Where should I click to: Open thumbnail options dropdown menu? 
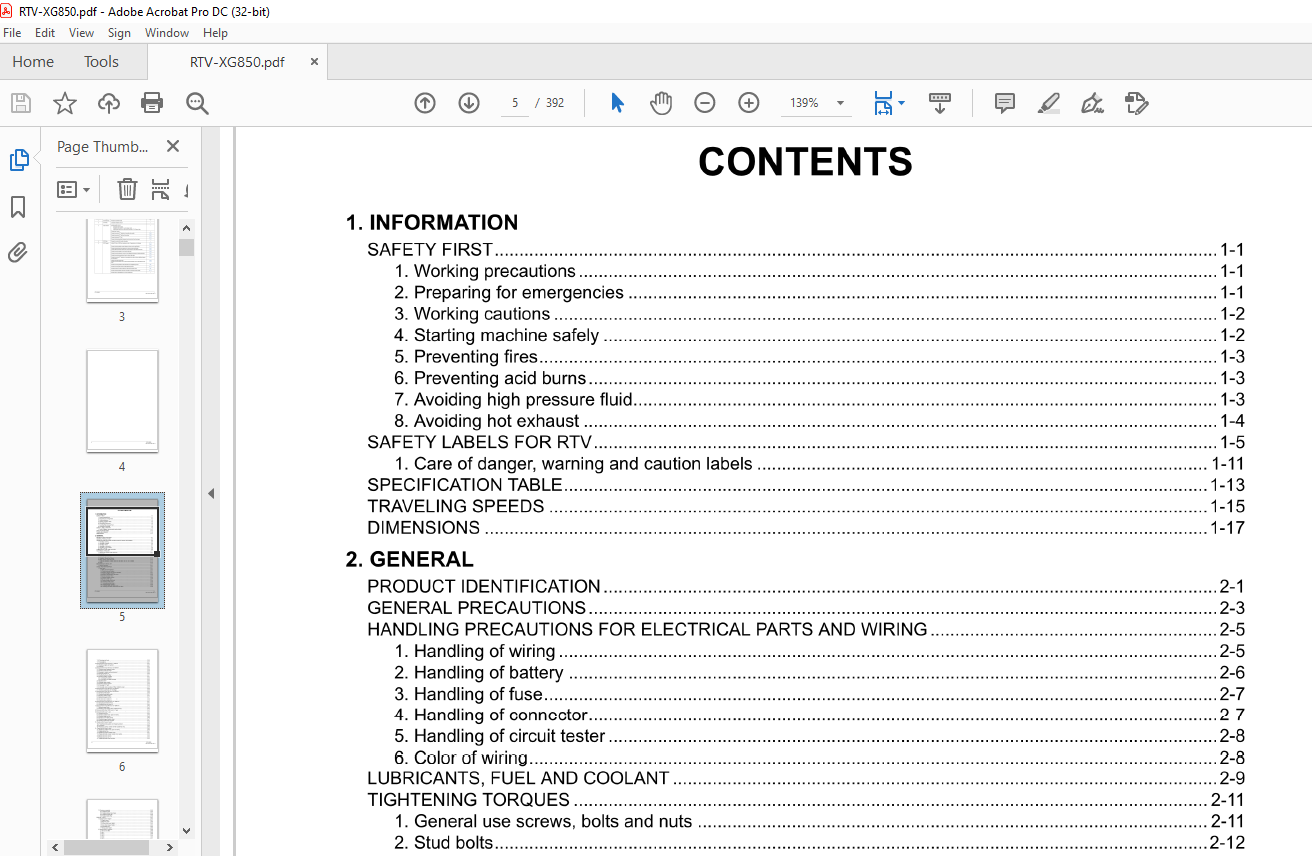point(74,189)
